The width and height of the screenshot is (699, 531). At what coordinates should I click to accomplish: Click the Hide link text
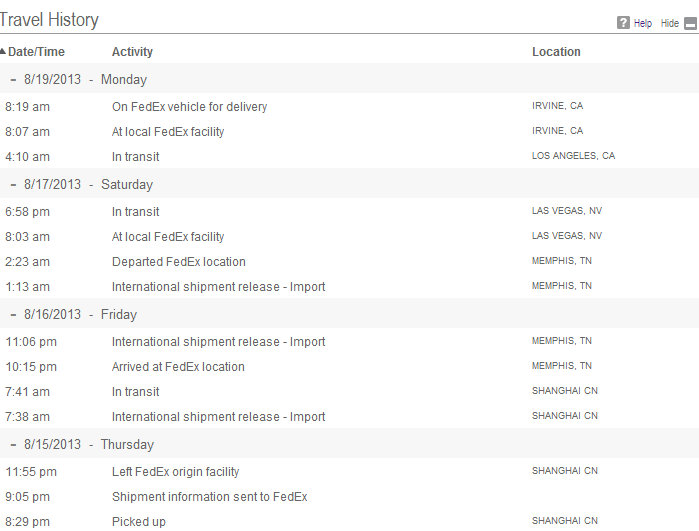coord(670,23)
